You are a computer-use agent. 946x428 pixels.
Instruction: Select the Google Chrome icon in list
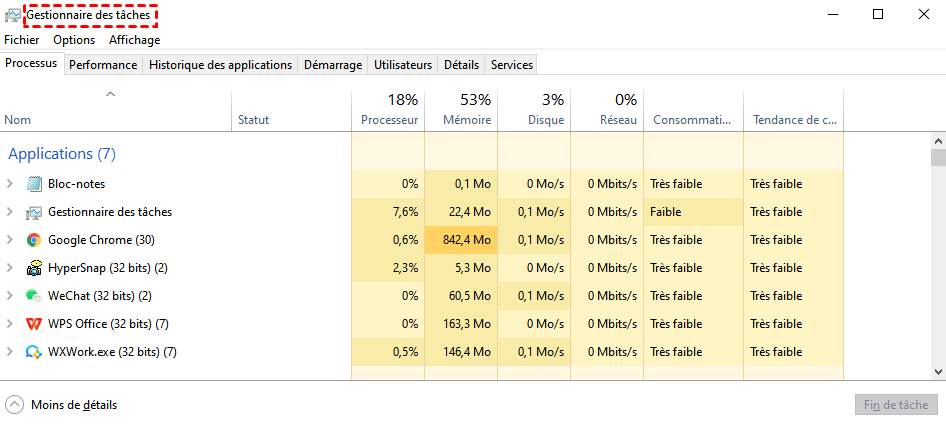click(x=34, y=240)
